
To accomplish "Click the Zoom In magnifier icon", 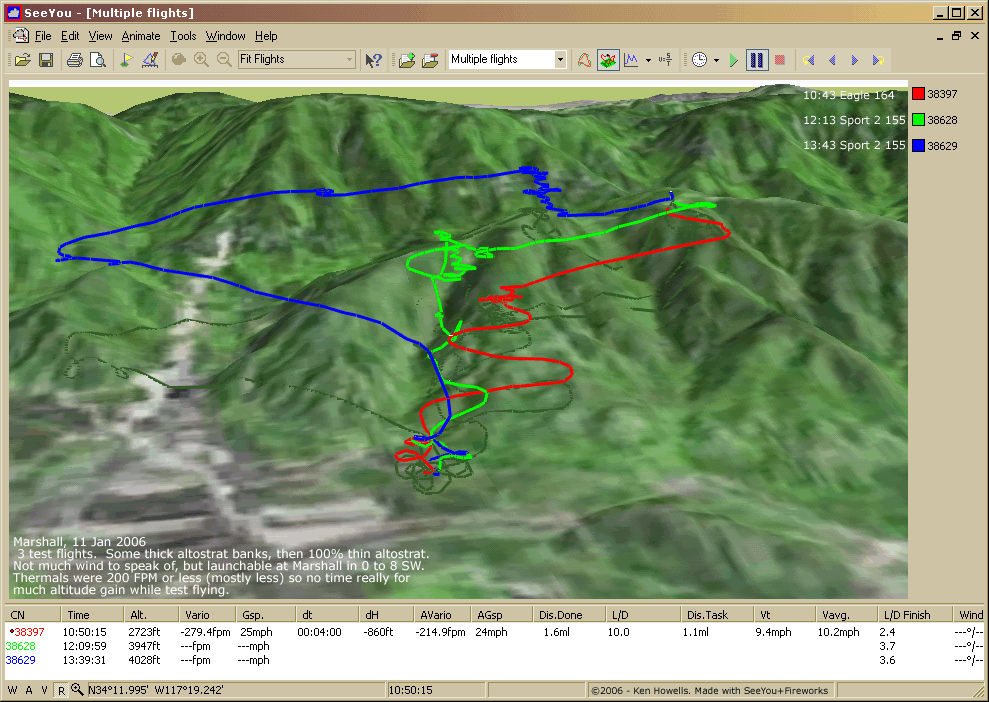I will (x=202, y=60).
